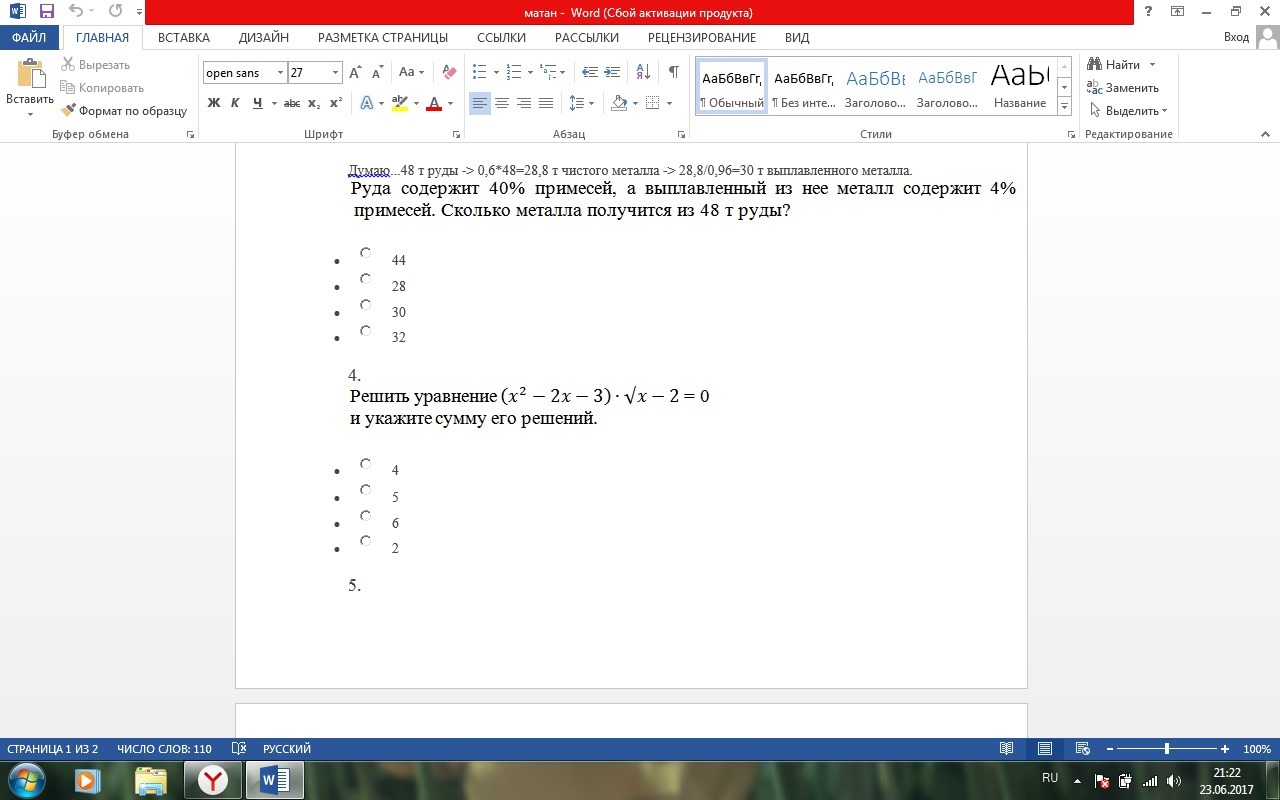Click the zoom slider handle
The width and height of the screenshot is (1280, 800).
pos(1166,749)
